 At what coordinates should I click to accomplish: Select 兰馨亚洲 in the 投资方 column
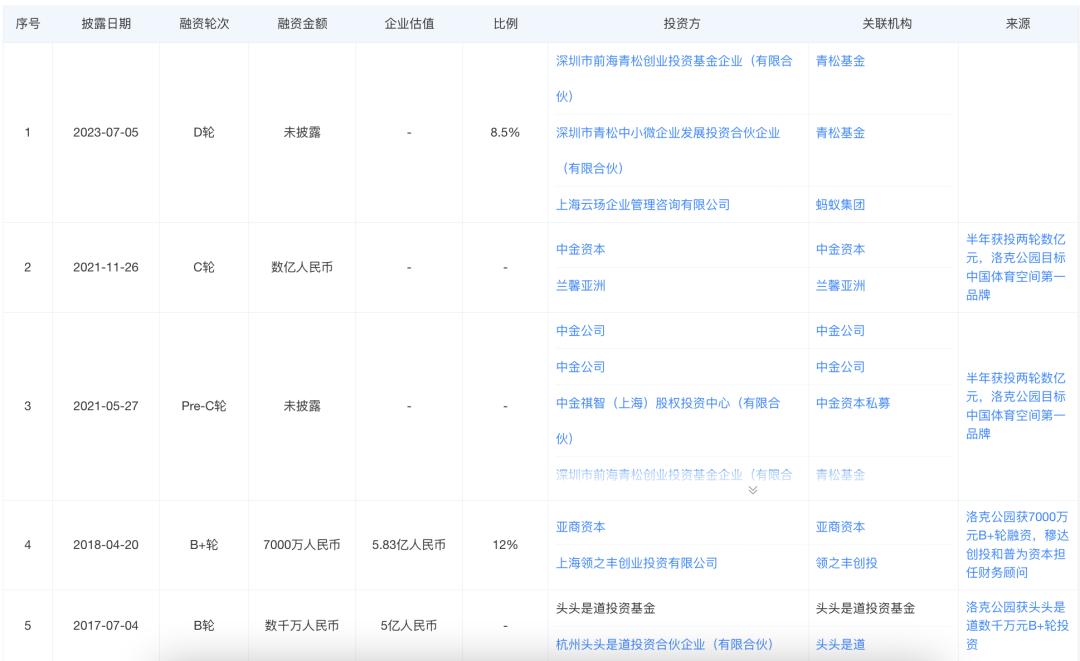pyautogui.click(x=580, y=286)
